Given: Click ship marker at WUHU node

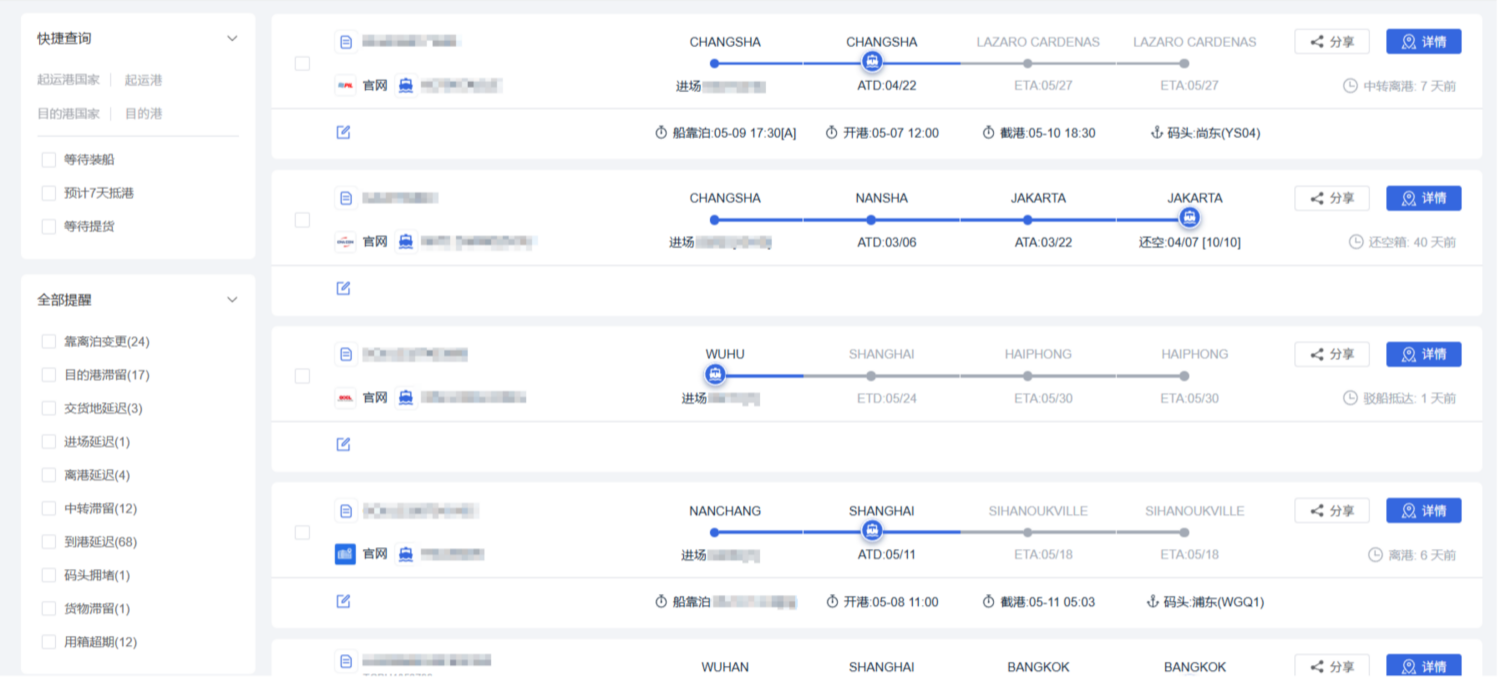Looking at the screenshot, I should click(x=715, y=375).
